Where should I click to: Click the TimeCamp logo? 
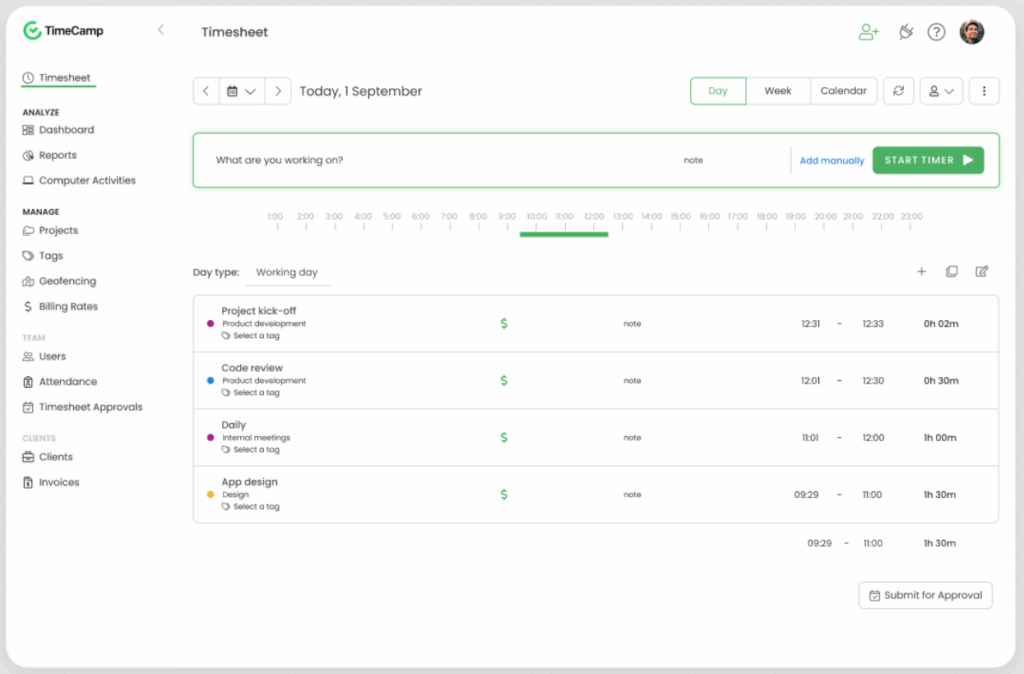(63, 31)
